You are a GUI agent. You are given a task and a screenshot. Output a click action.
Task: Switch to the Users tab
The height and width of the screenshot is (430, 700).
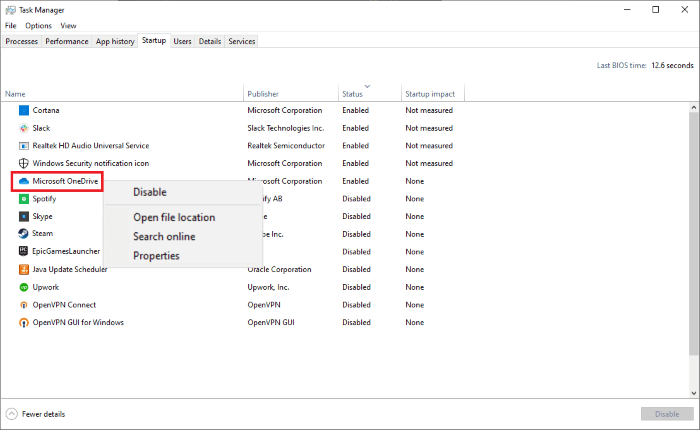(x=182, y=41)
